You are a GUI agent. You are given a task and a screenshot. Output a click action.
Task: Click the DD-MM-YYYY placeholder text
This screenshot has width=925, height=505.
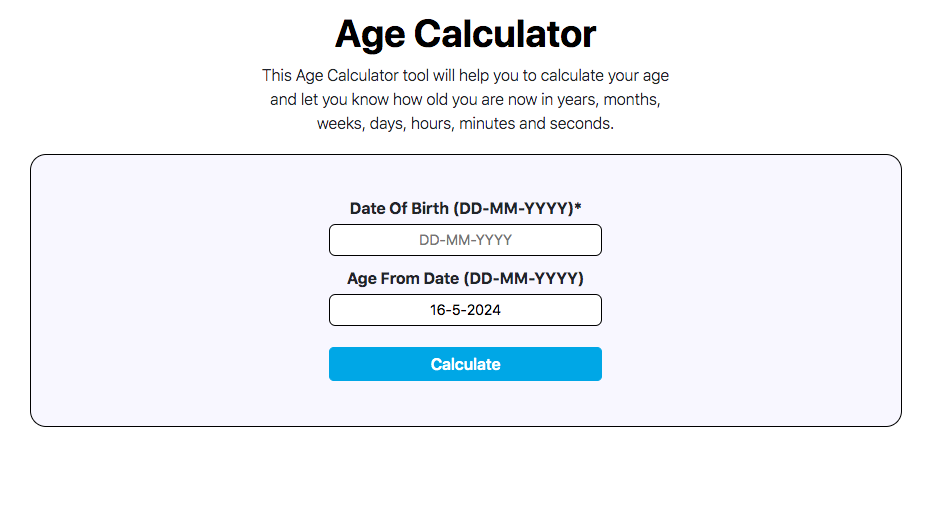tap(465, 240)
